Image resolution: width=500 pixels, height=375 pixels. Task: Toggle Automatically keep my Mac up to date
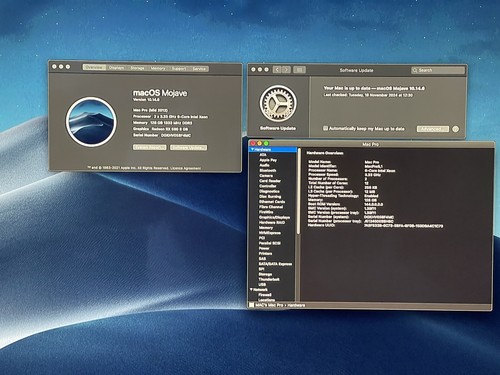[325, 128]
